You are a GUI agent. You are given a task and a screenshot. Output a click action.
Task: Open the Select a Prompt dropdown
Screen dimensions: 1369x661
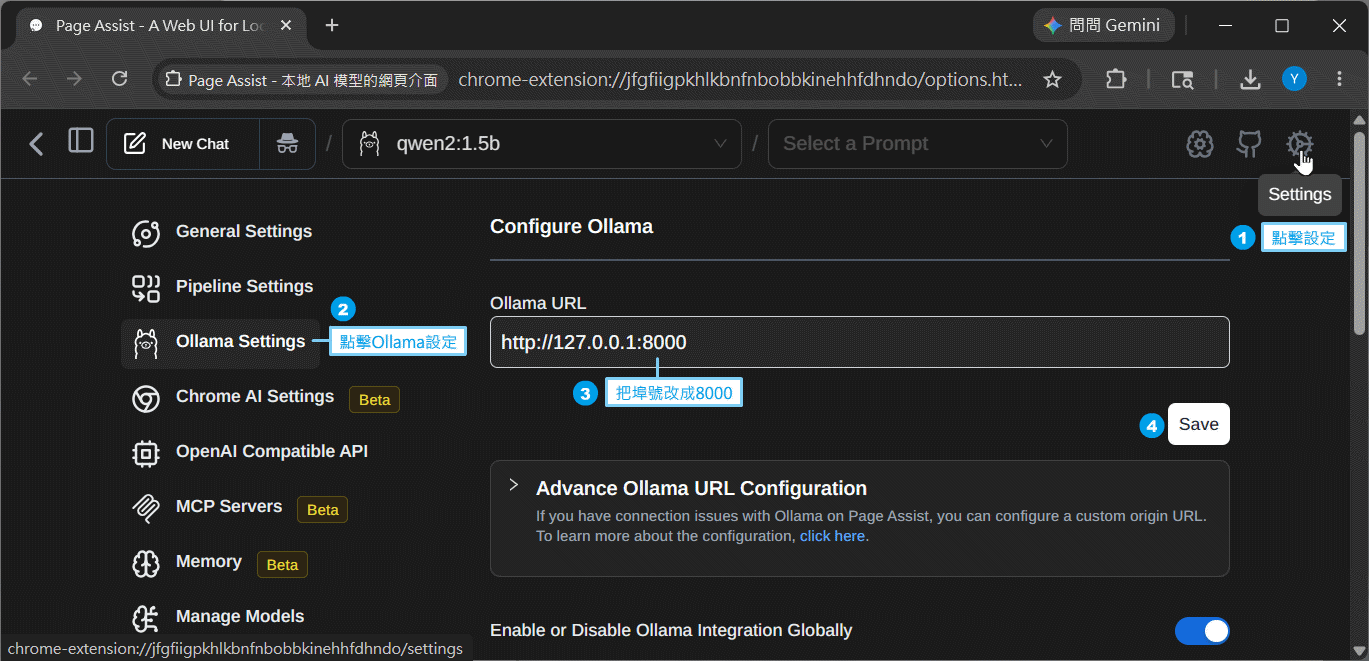point(918,144)
